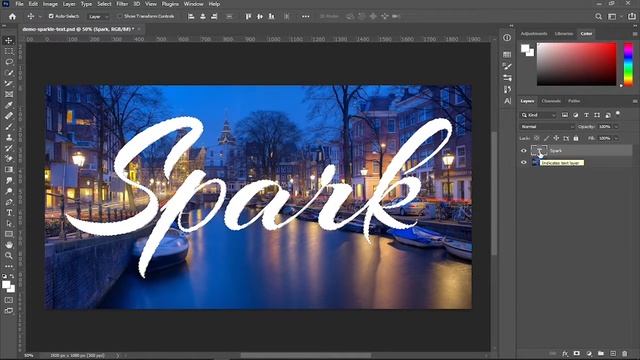This screenshot has height=360, width=640.
Task: Select the Spark text layer thumbnail
Action: click(539, 151)
